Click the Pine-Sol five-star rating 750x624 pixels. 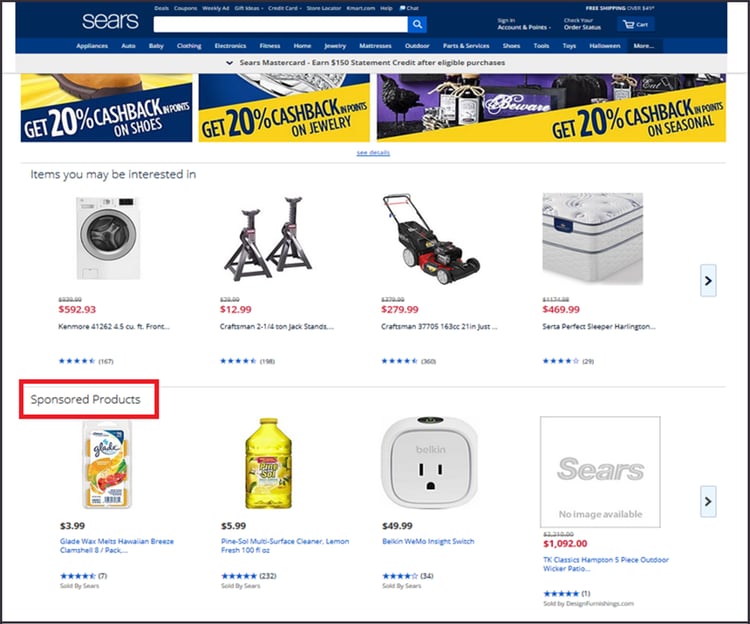click(249, 576)
